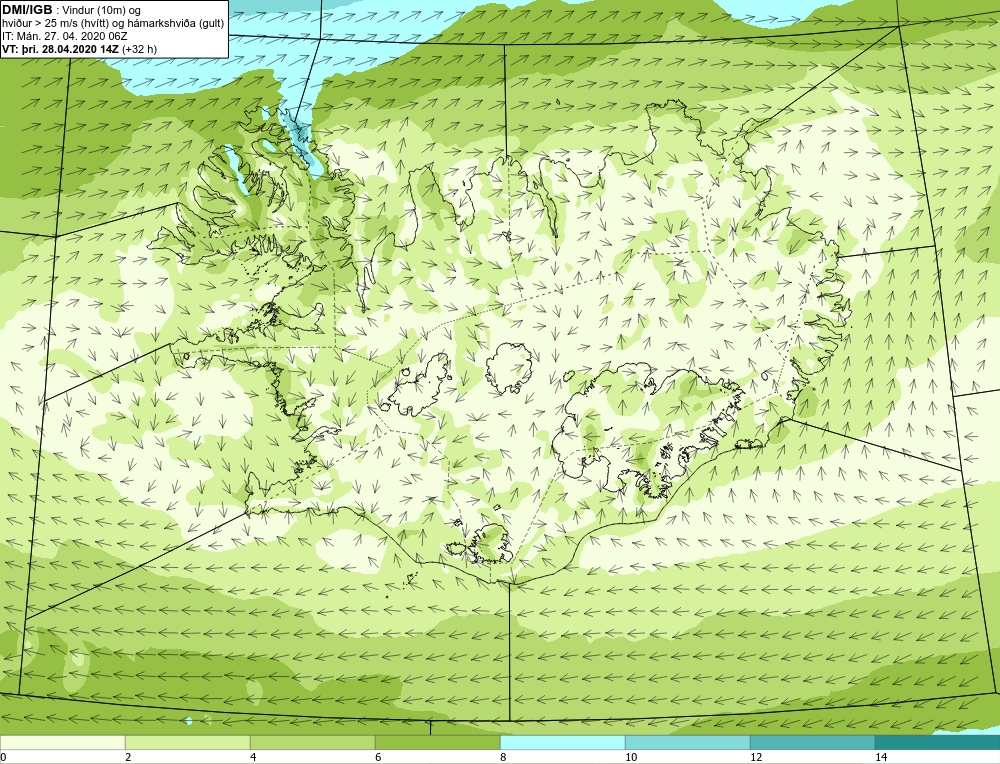Screen dimensions: 1000x764
Task: Click the legend swatch above 14 m/s
Action: click(938, 742)
